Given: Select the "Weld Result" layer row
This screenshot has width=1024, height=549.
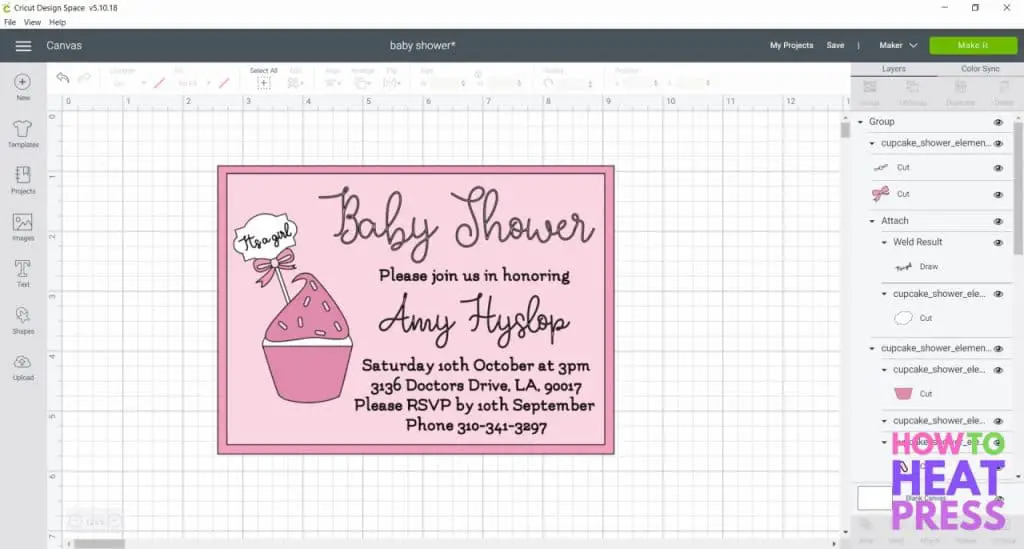Looking at the screenshot, I should point(940,242).
